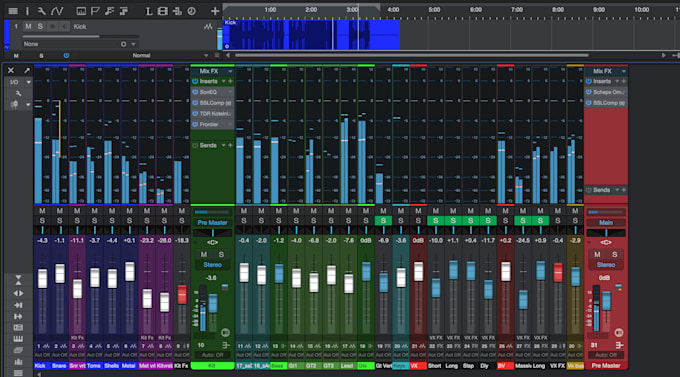Screen dimensions: 680x377
Task: Mute the Kick mixer channel
Action: (42, 211)
